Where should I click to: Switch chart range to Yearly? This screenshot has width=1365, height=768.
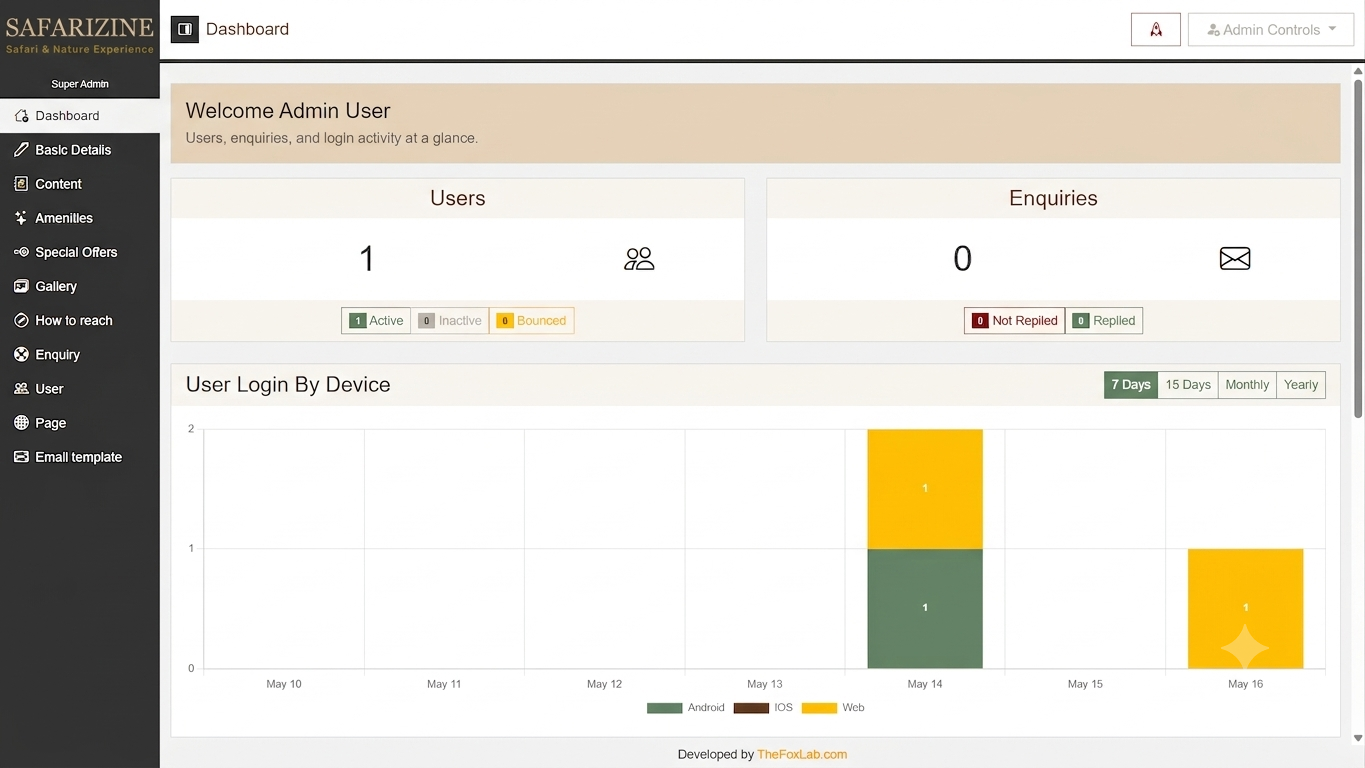1301,385
